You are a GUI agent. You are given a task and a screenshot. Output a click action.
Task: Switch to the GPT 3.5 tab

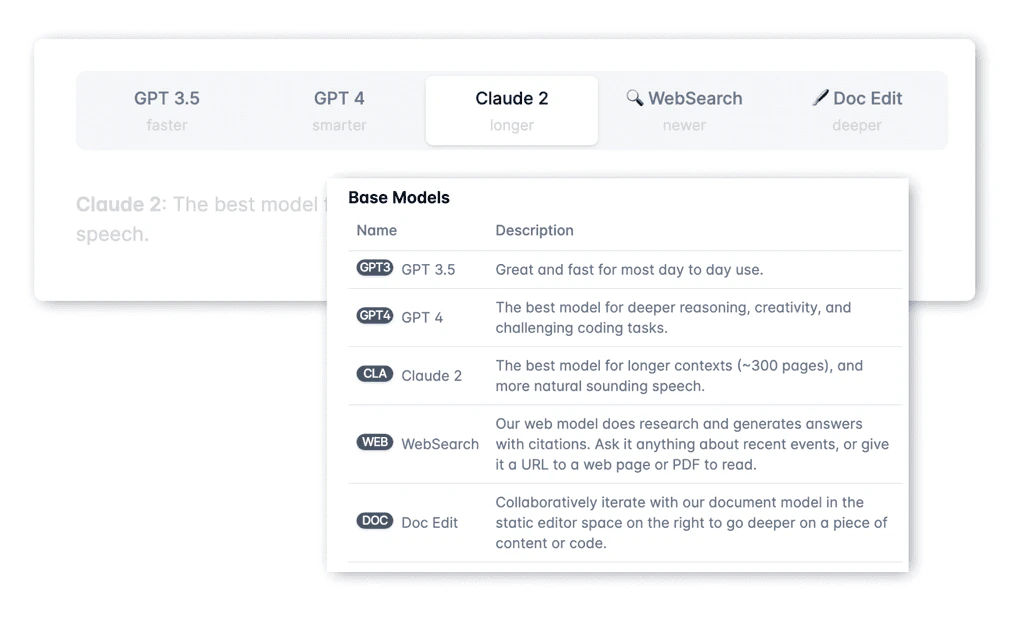(x=167, y=108)
